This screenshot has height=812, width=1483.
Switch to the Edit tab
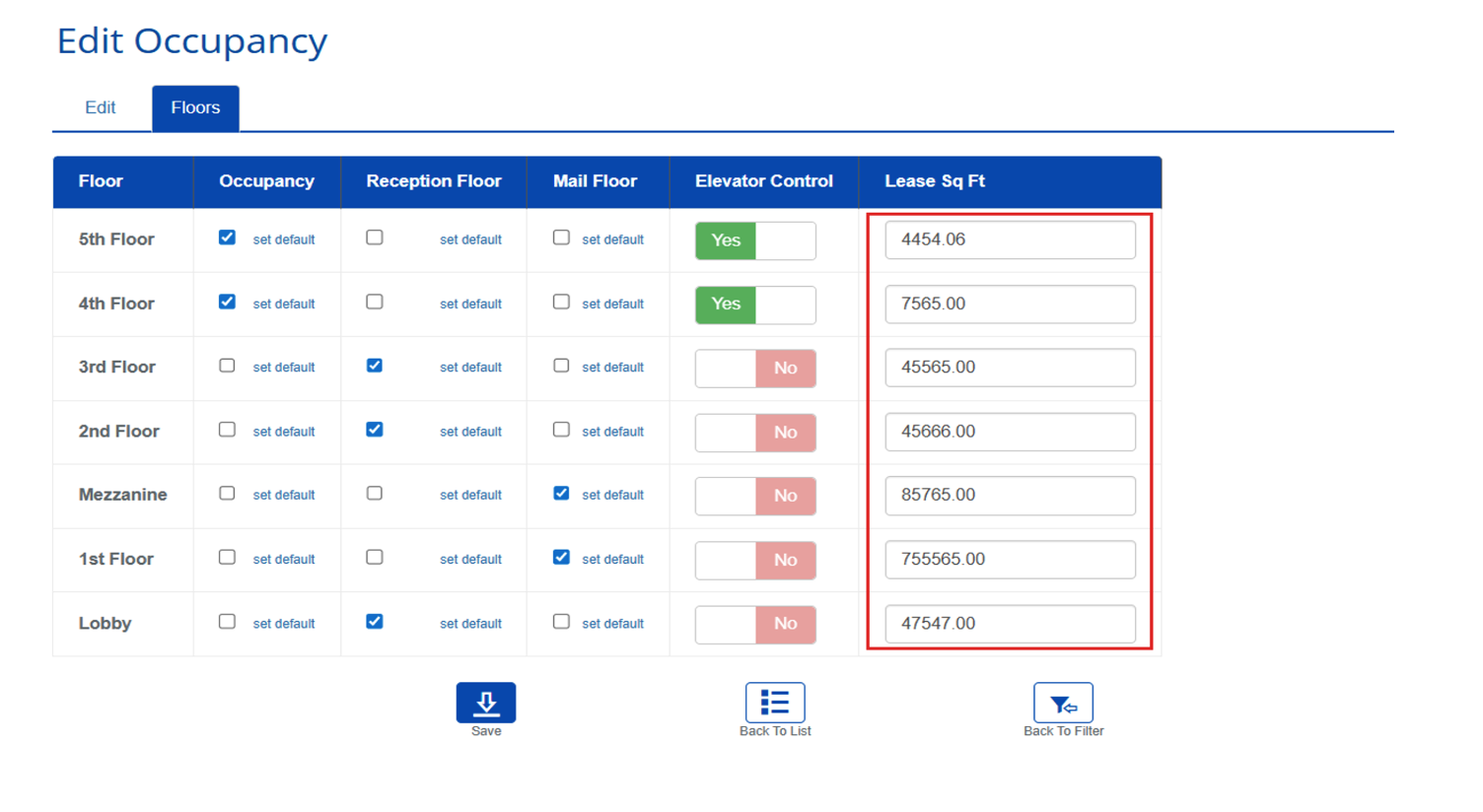(100, 107)
